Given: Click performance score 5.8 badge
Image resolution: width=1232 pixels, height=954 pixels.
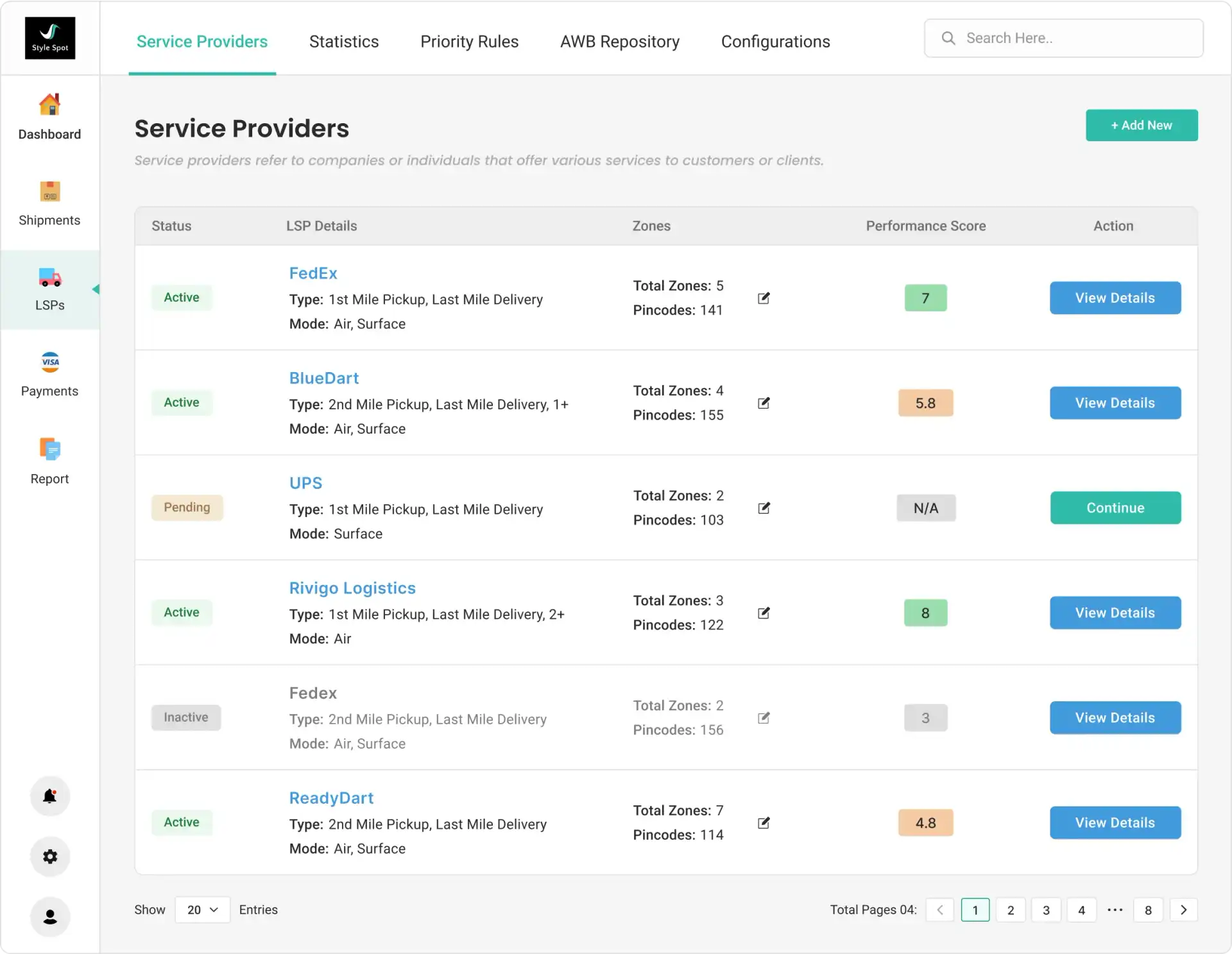Looking at the screenshot, I should point(925,403).
